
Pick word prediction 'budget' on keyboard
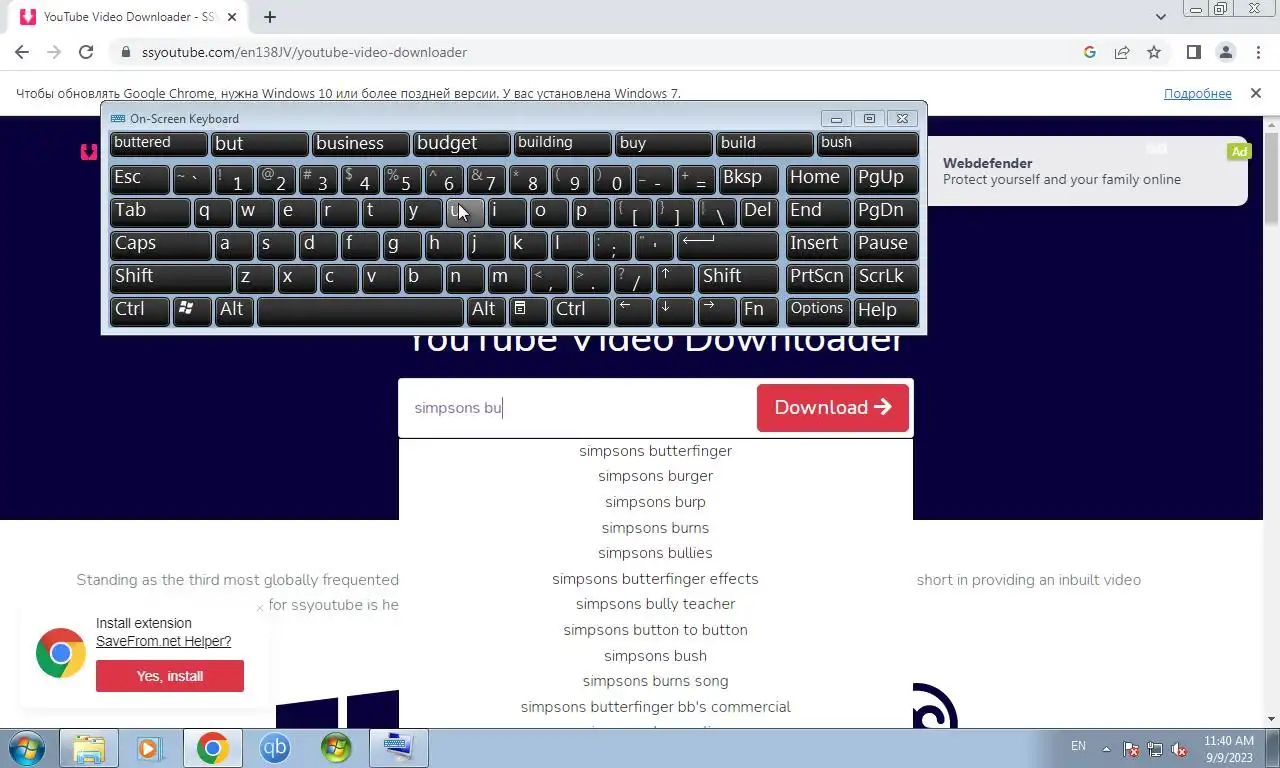click(x=461, y=143)
